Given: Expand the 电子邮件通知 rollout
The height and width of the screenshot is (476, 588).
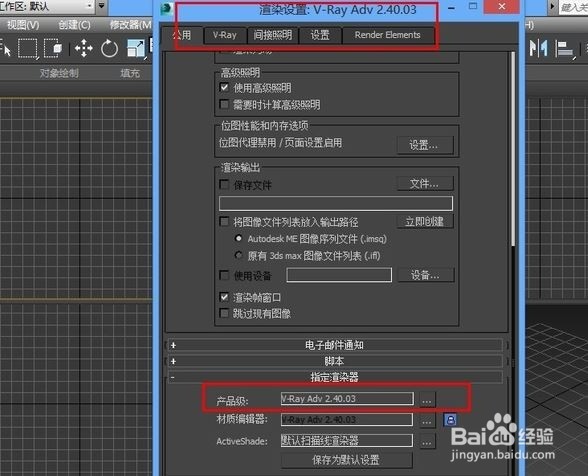Looking at the screenshot, I should [334, 345].
